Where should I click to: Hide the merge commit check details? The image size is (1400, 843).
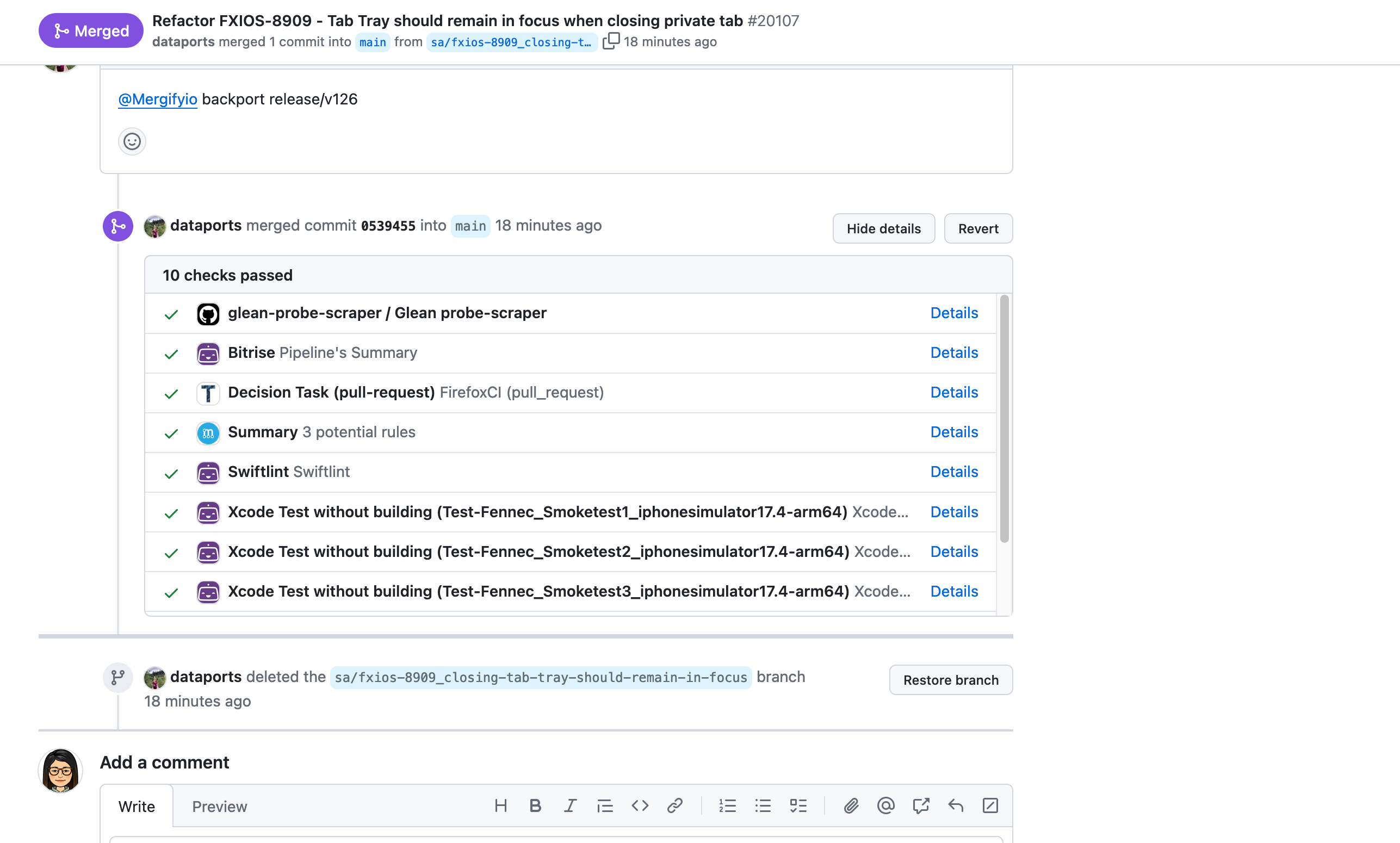pyautogui.click(x=883, y=228)
